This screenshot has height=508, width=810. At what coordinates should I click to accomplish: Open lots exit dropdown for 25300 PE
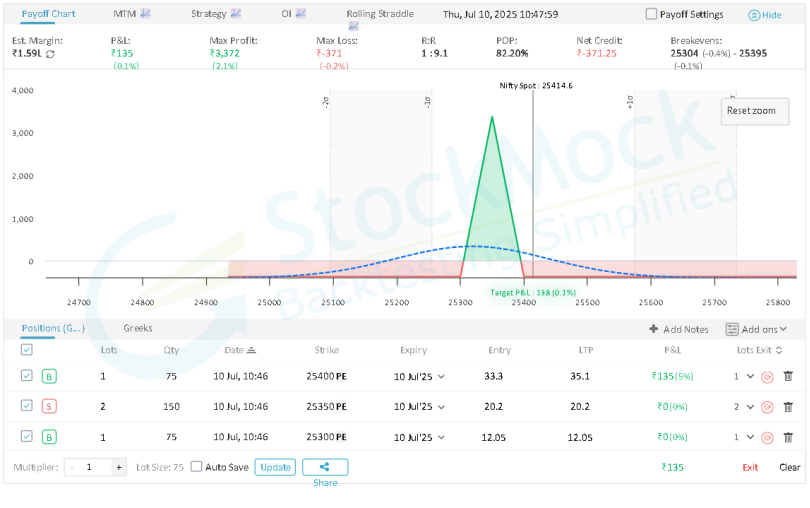tap(750, 438)
